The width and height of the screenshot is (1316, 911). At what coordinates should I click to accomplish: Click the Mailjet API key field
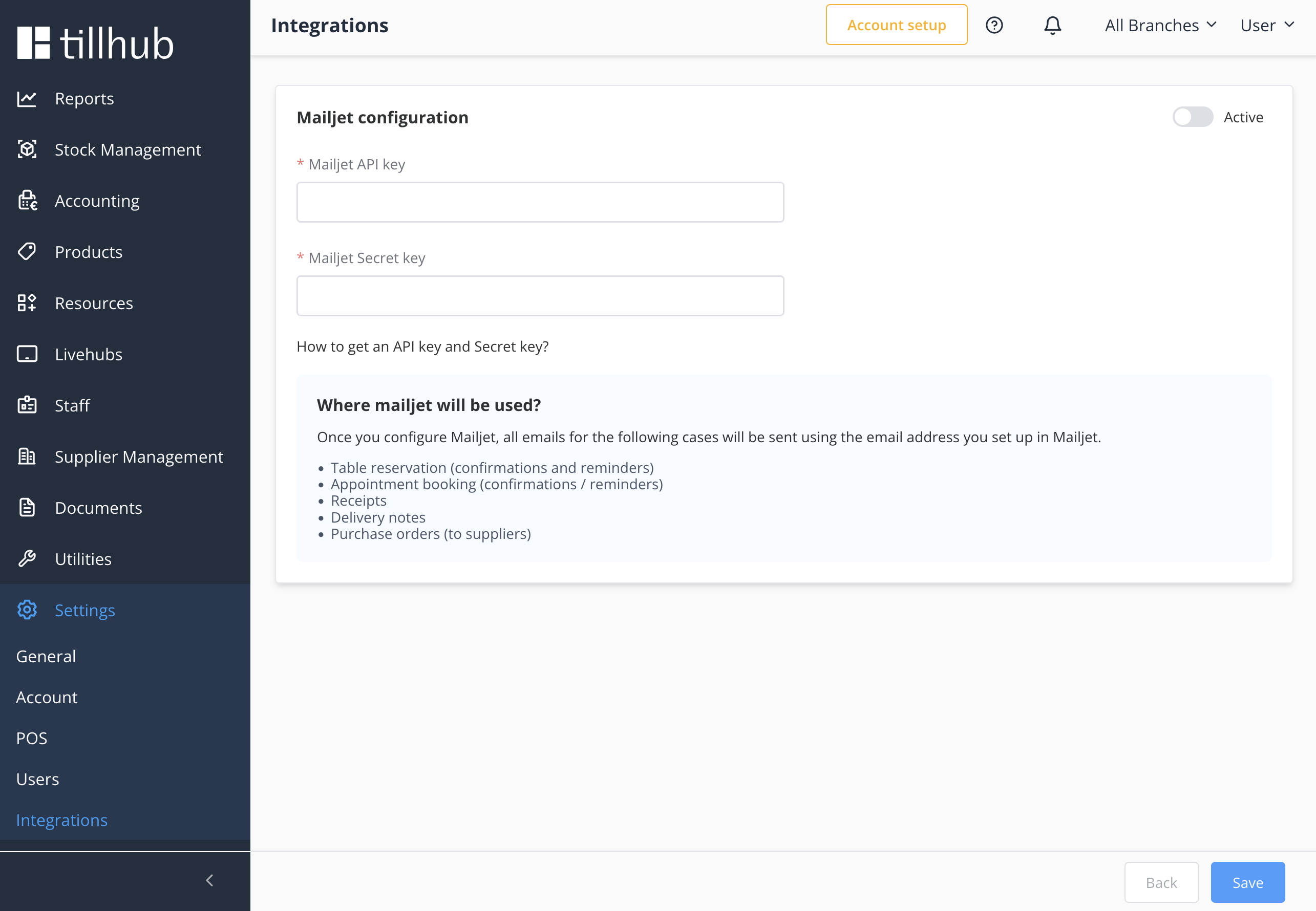click(x=540, y=202)
